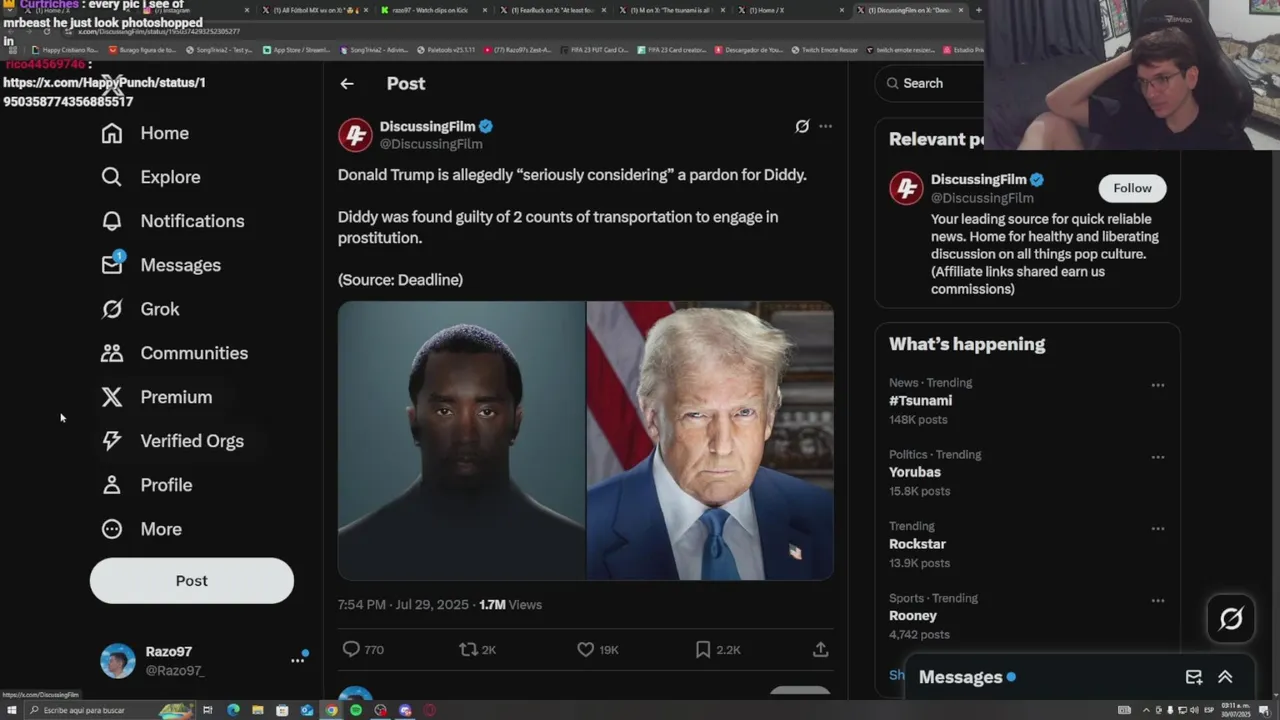This screenshot has height=720, width=1280.
Task: Open a new browser tab
Action: pos(978,10)
